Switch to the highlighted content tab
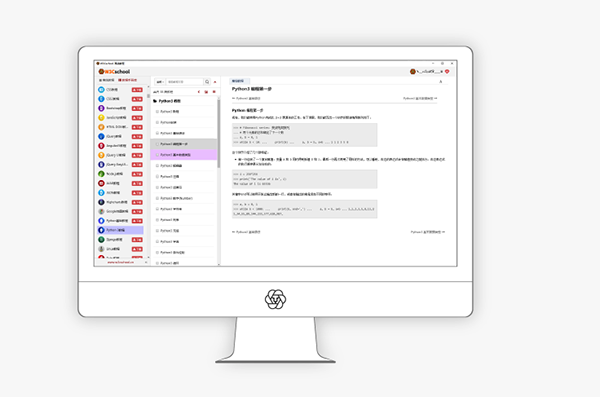The width and height of the screenshot is (600, 397). coord(238,81)
